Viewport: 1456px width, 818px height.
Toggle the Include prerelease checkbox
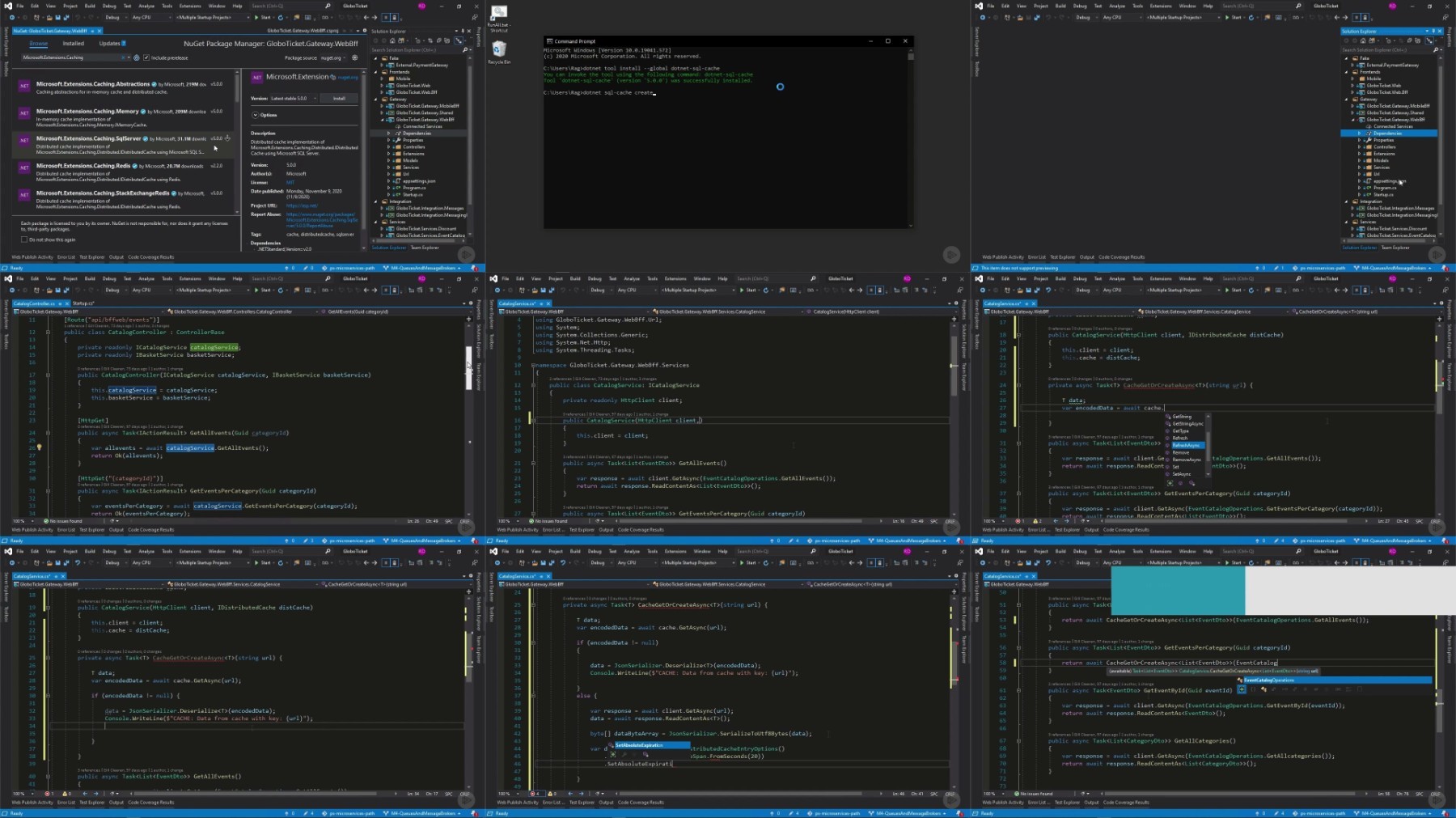point(146,57)
